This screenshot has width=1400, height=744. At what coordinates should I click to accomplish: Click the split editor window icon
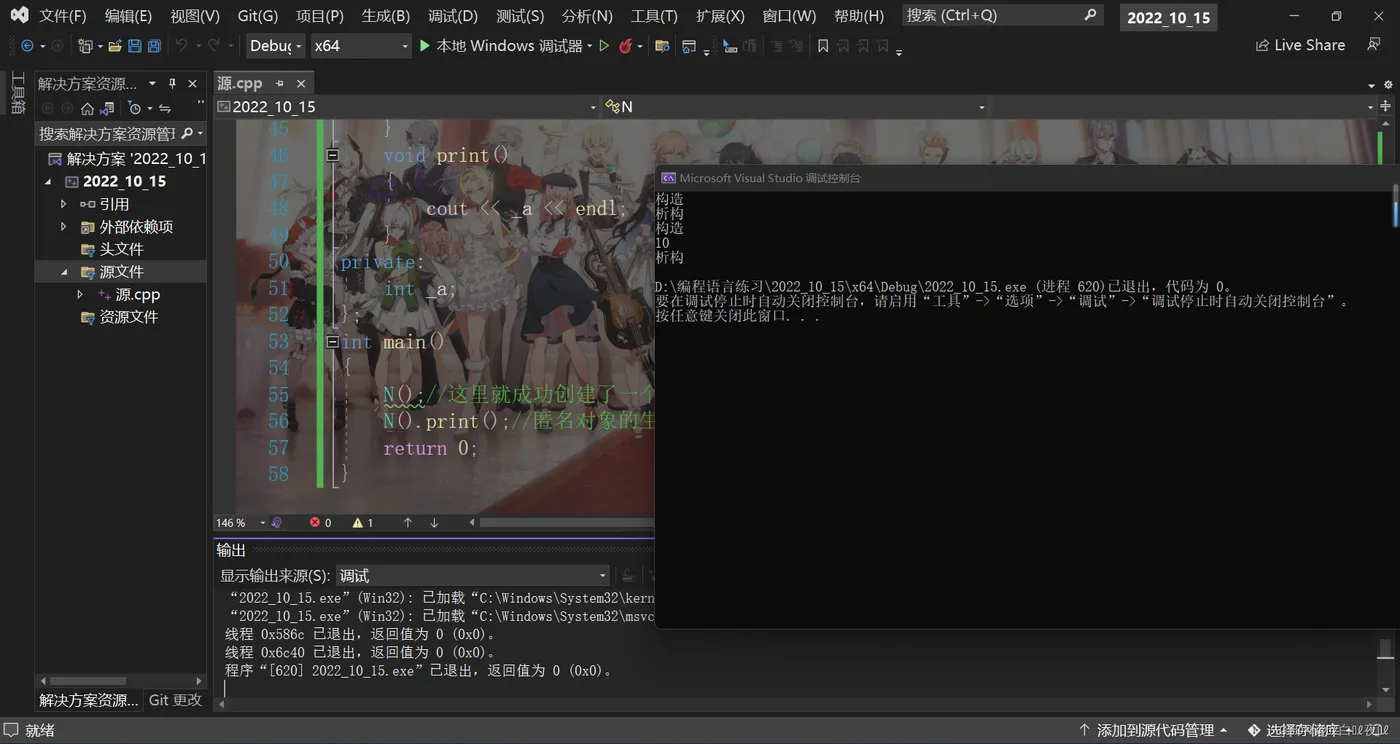pyautogui.click(x=1386, y=107)
